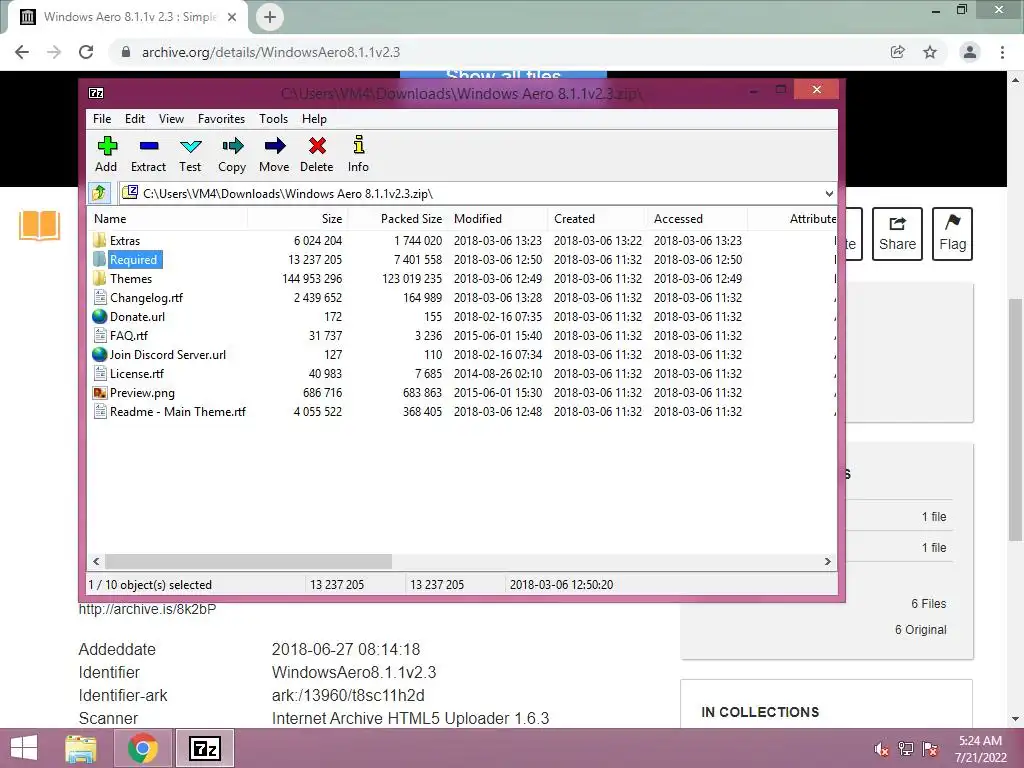Sort by Packed Size column header
1024x768 pixels.
[398, 219]
